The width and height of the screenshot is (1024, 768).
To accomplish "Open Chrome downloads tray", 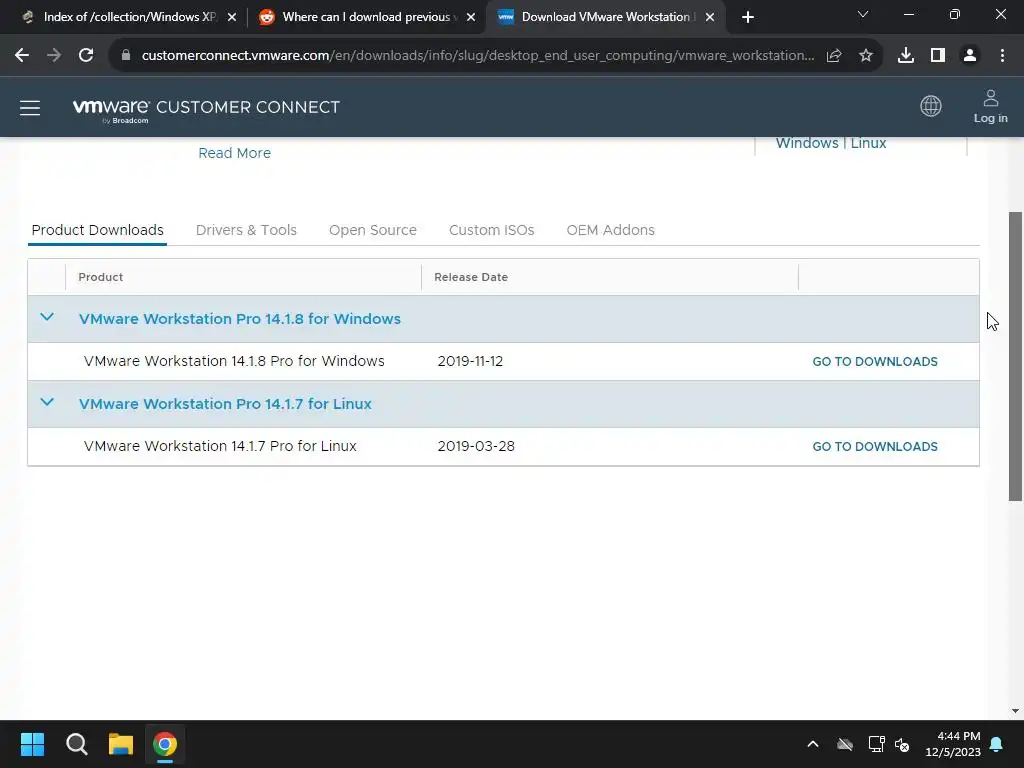I will pos(906,56).
